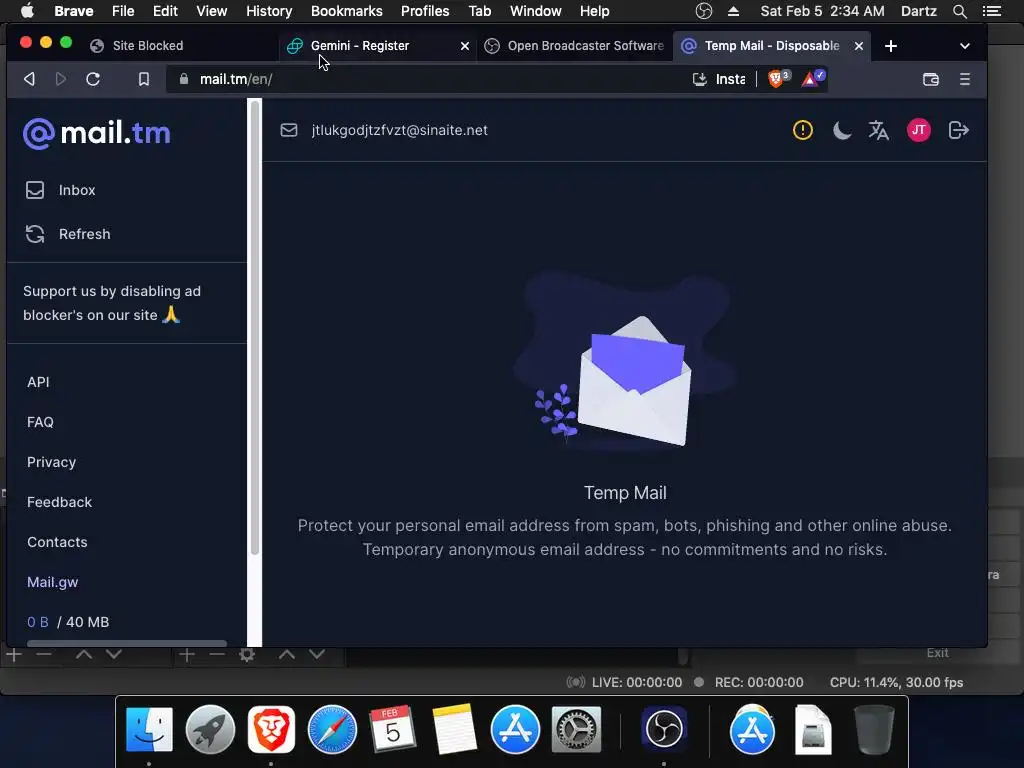
Task: Open the Control Center list icon in the menu bar
Action: coord(992,11)
